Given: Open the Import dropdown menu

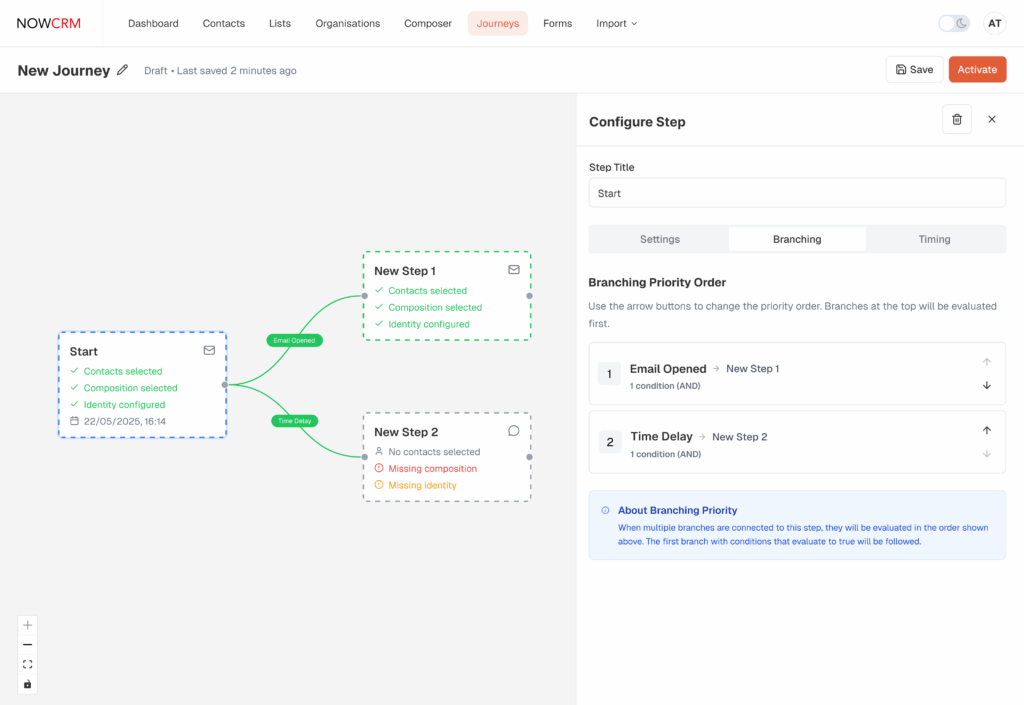Looking at the screenshot, I should pos(616,23).
